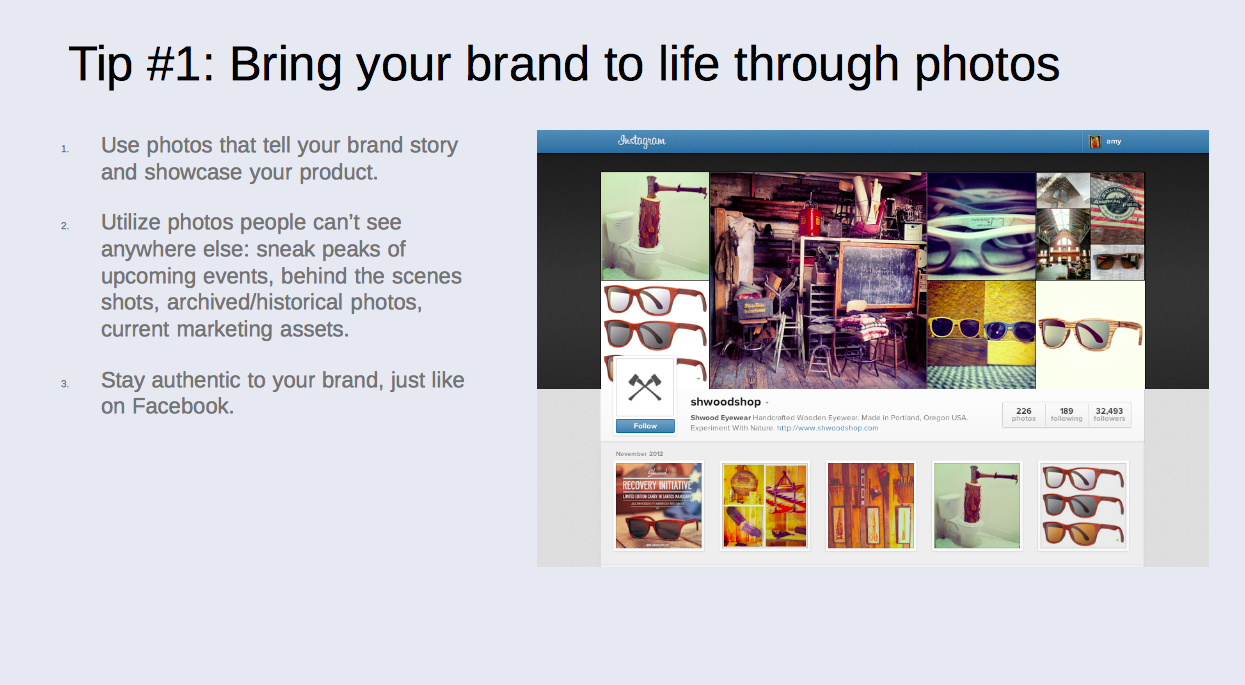Open the shwoodshop.com website link

[827, 428]
